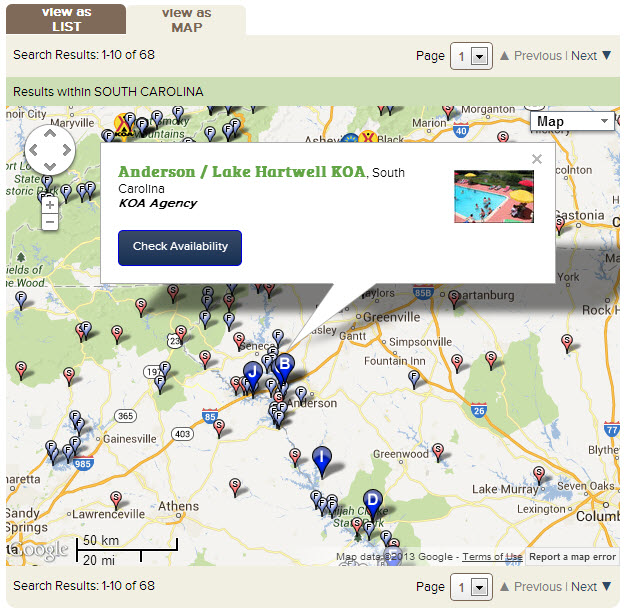
Task: Zoom in the map with plus button
Action: (50, 205)
